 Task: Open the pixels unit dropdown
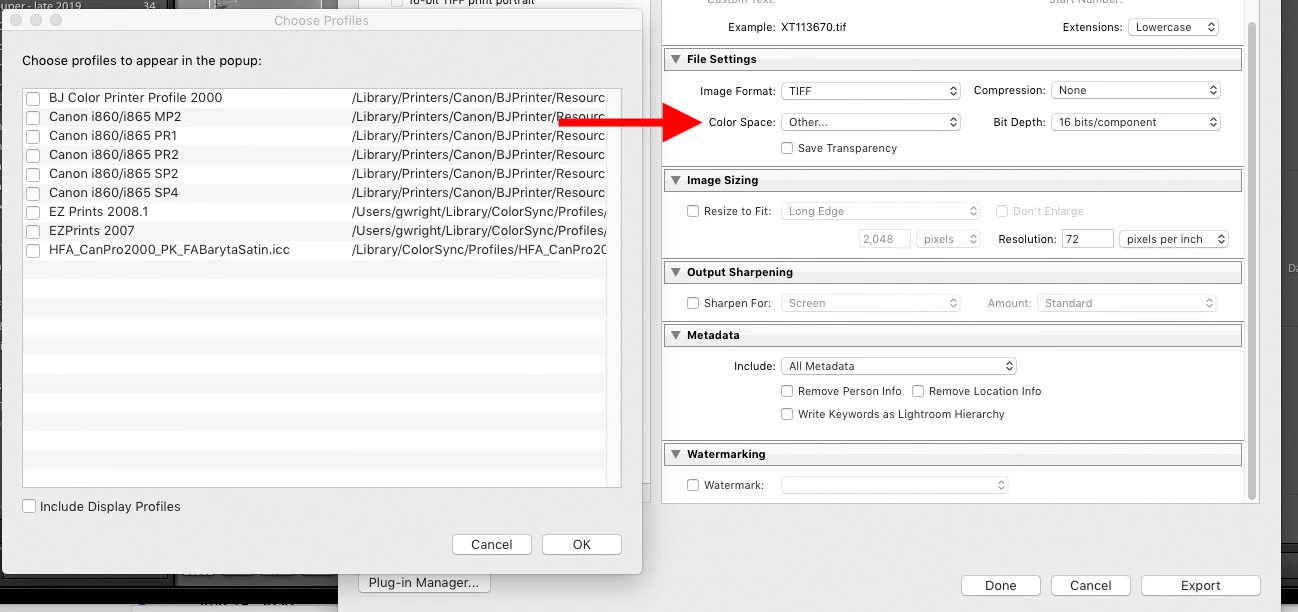click(949, 239)
